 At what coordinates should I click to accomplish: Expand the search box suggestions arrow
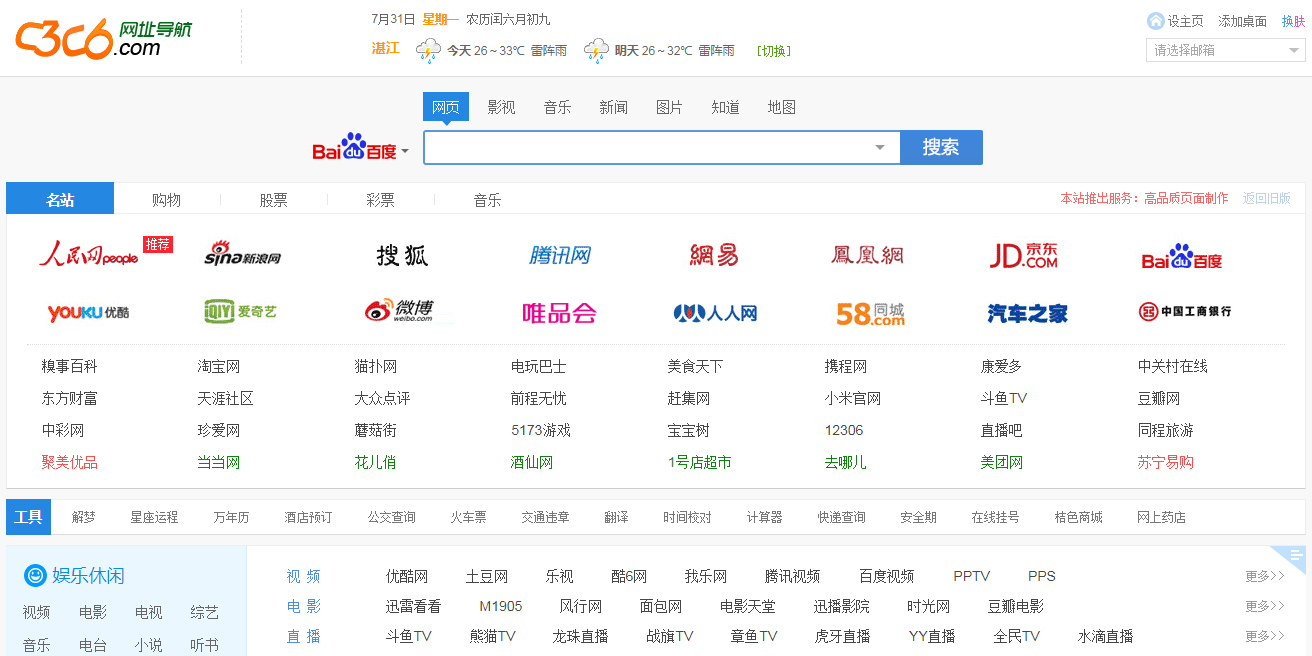880,147
